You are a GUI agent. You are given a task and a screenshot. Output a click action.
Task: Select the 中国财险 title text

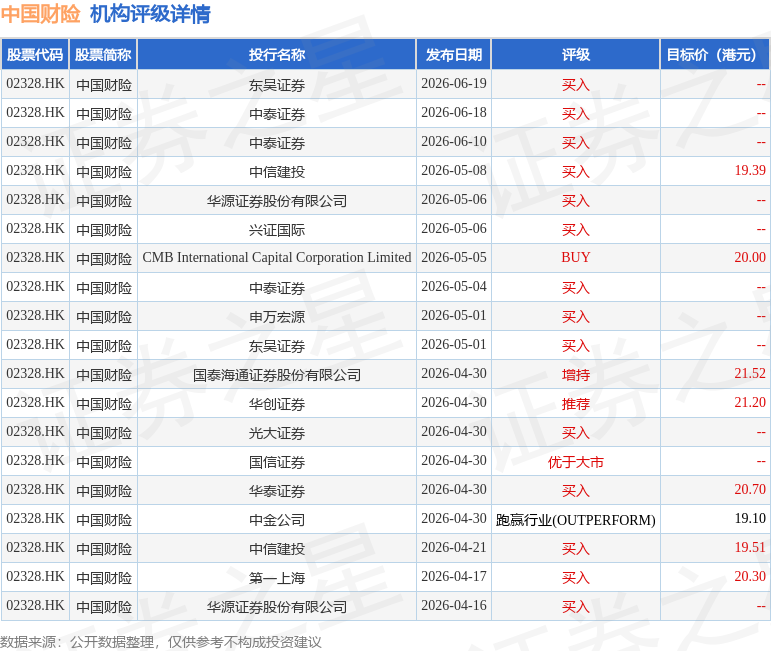click(40, 14)
